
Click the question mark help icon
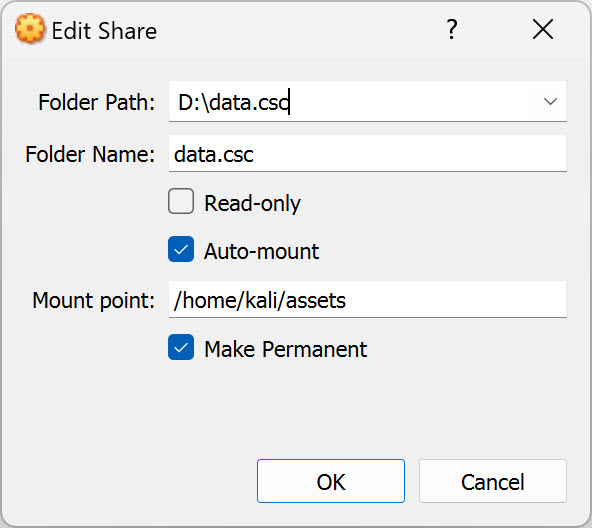point(452,29)
